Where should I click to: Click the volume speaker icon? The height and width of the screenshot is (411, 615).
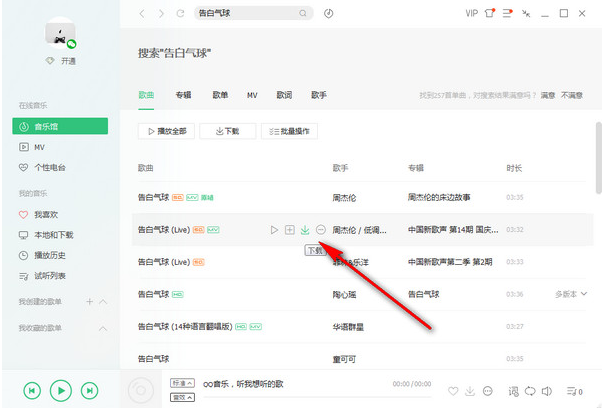coord(547,391)
